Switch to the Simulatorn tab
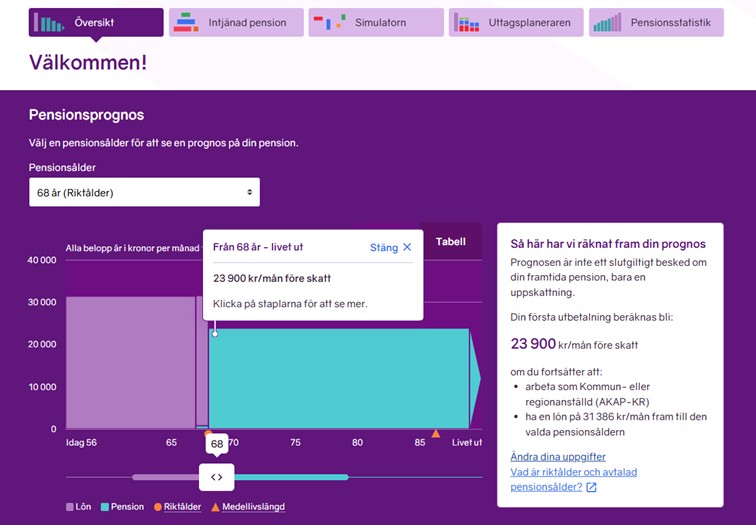Screen dimensions: 756x525 pos(374,22)
